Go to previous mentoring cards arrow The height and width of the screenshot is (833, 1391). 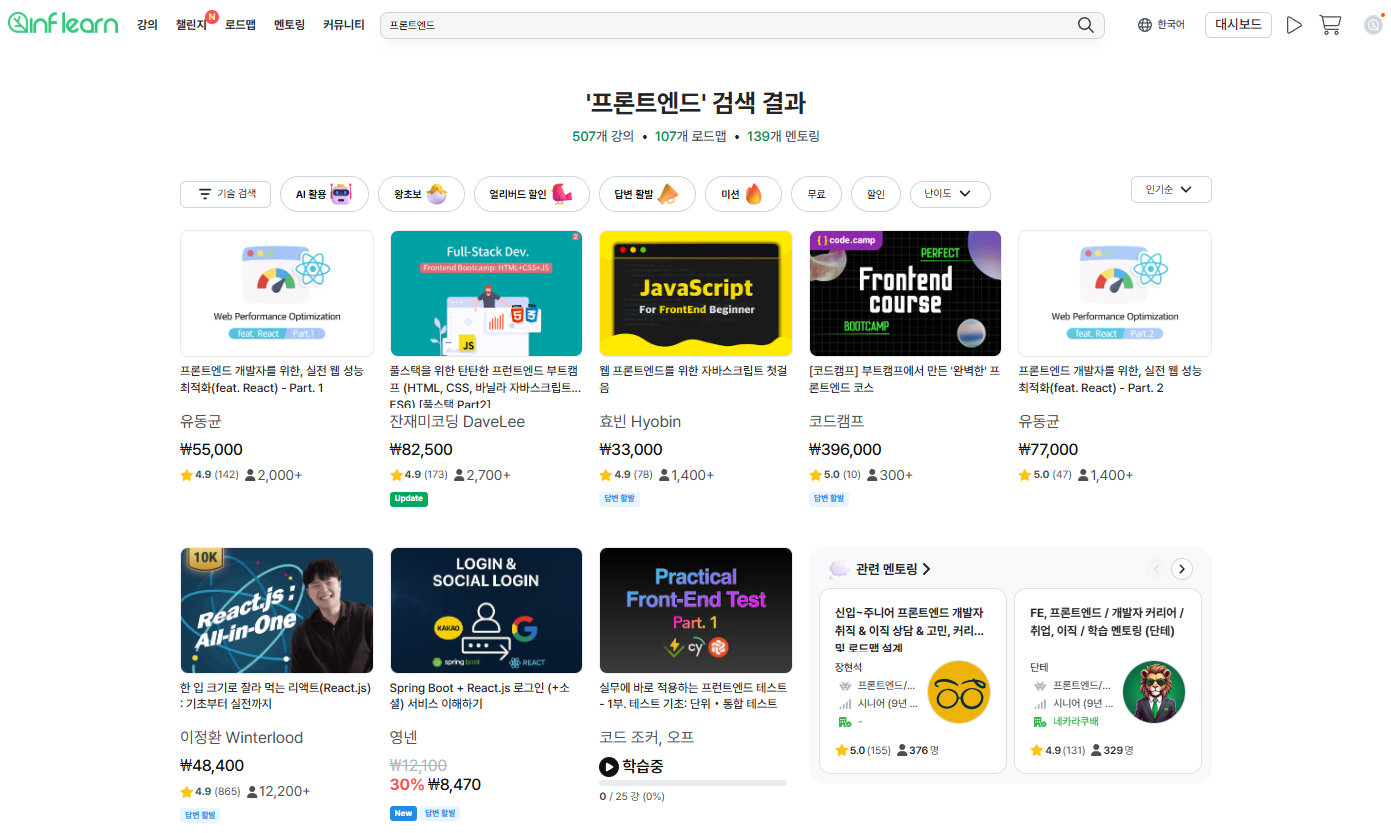(x=1156, y=569)
